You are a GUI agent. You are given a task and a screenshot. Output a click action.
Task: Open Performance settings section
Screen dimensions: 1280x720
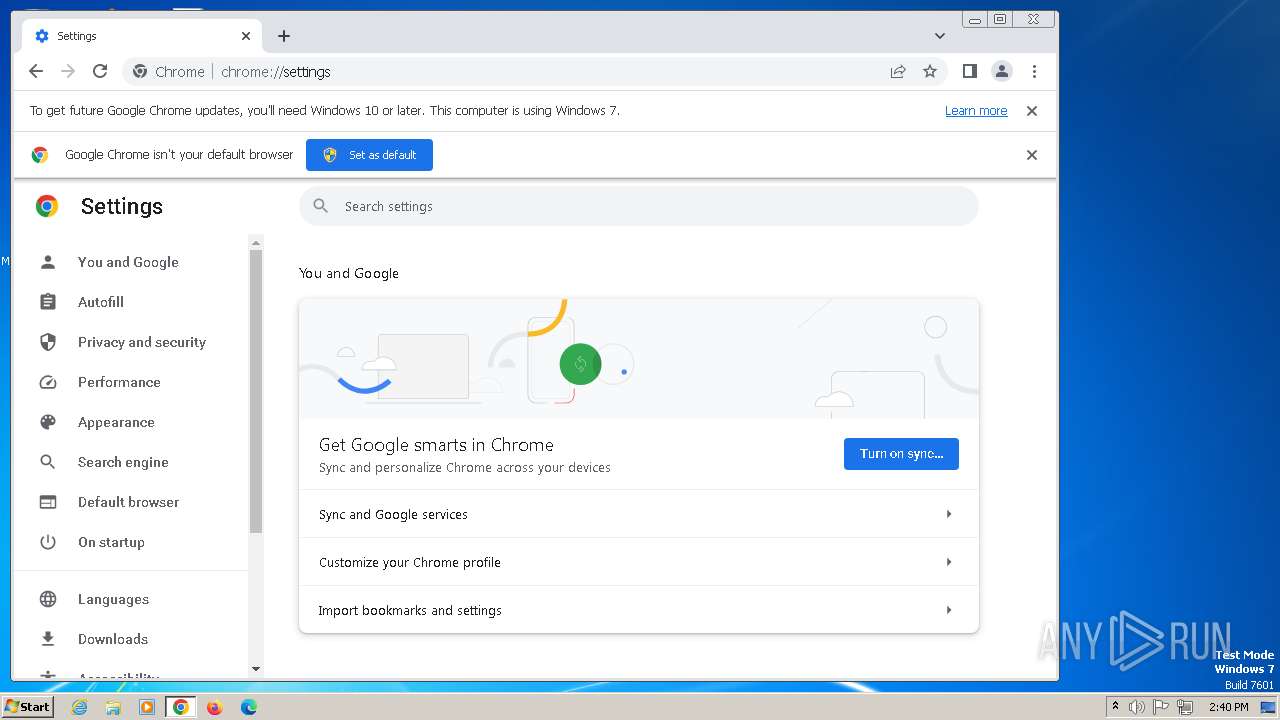(x=119, y=382)
